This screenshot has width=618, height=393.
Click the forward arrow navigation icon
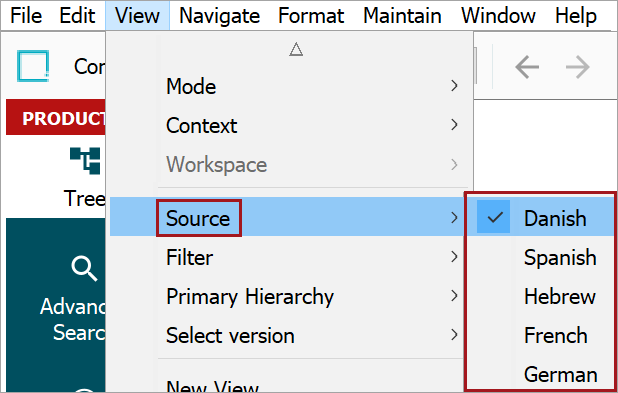(578, 67)
